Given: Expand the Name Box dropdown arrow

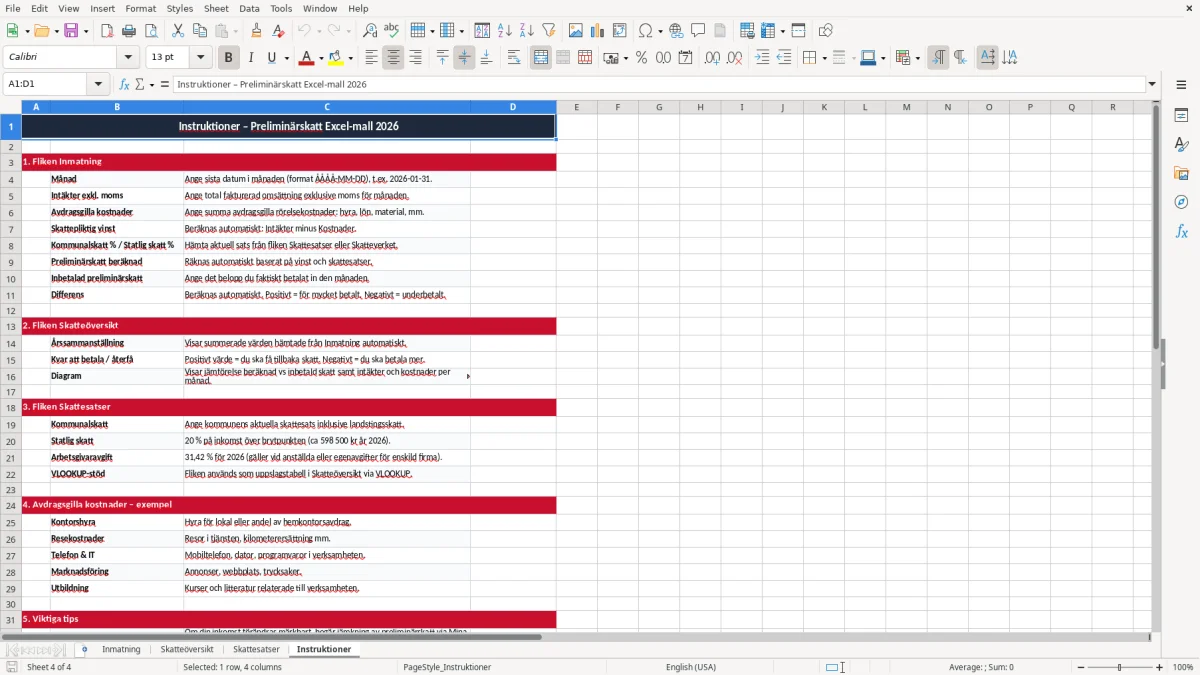Looking at the screenshot, I should [x=98, y=84].
